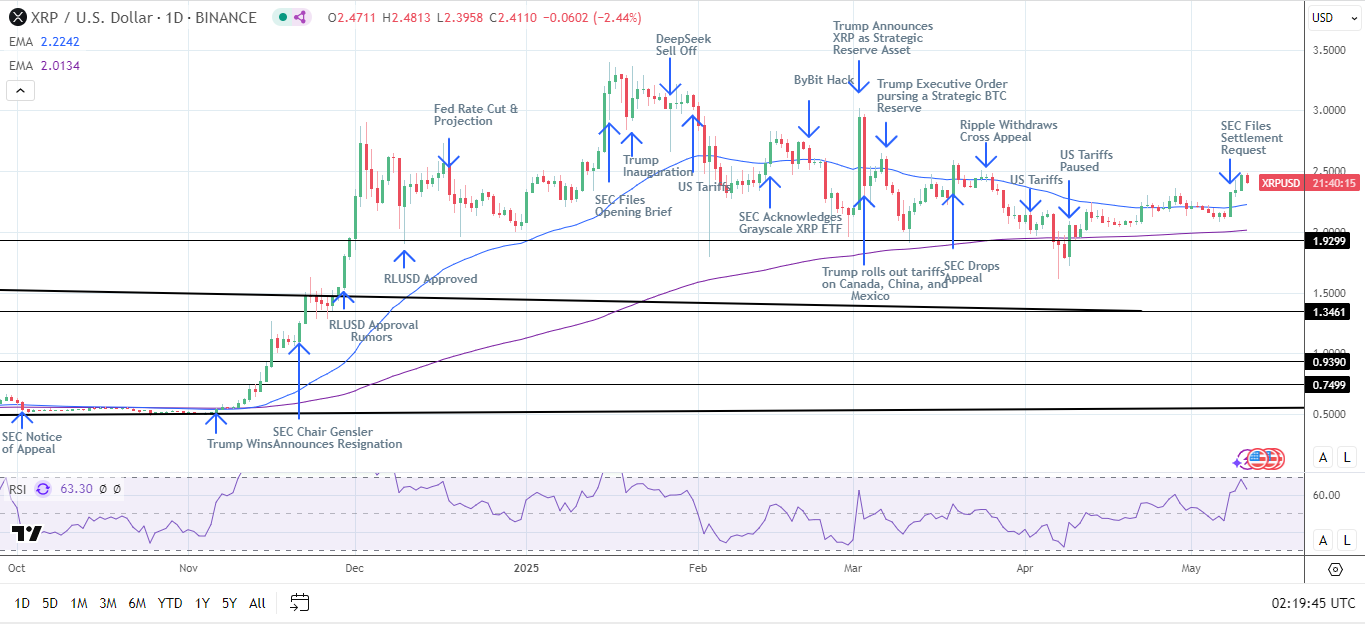Select the 'ByBit Hack' annotation
The height and width of the screenshot is (624, 1365).
pos(824,80)
